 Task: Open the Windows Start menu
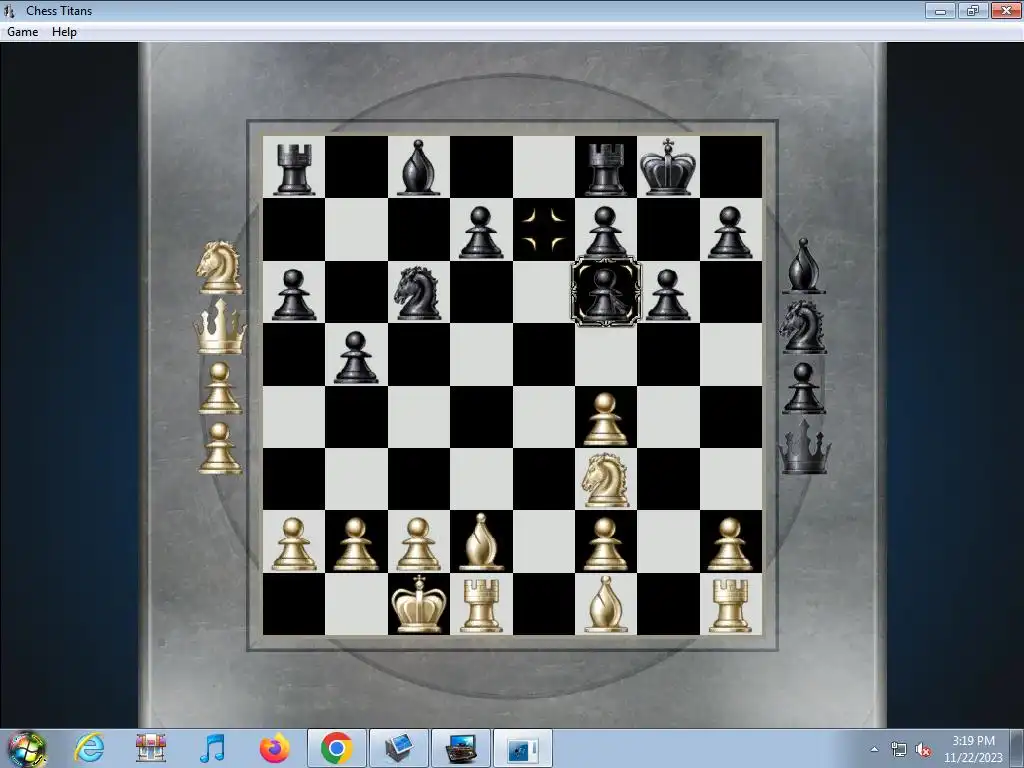(x=26, y=748)
